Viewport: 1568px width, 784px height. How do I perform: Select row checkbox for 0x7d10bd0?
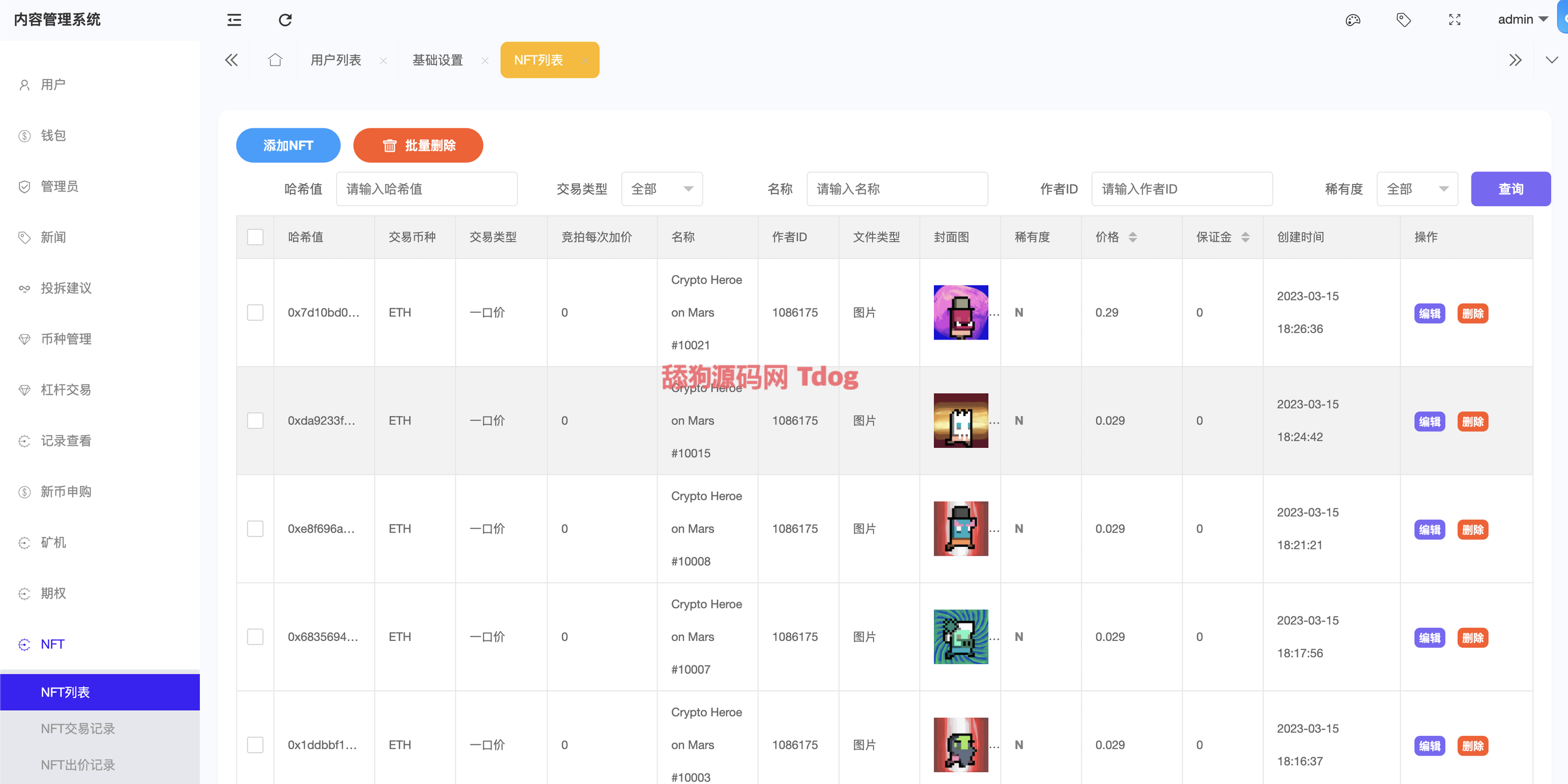click(255, 312)
